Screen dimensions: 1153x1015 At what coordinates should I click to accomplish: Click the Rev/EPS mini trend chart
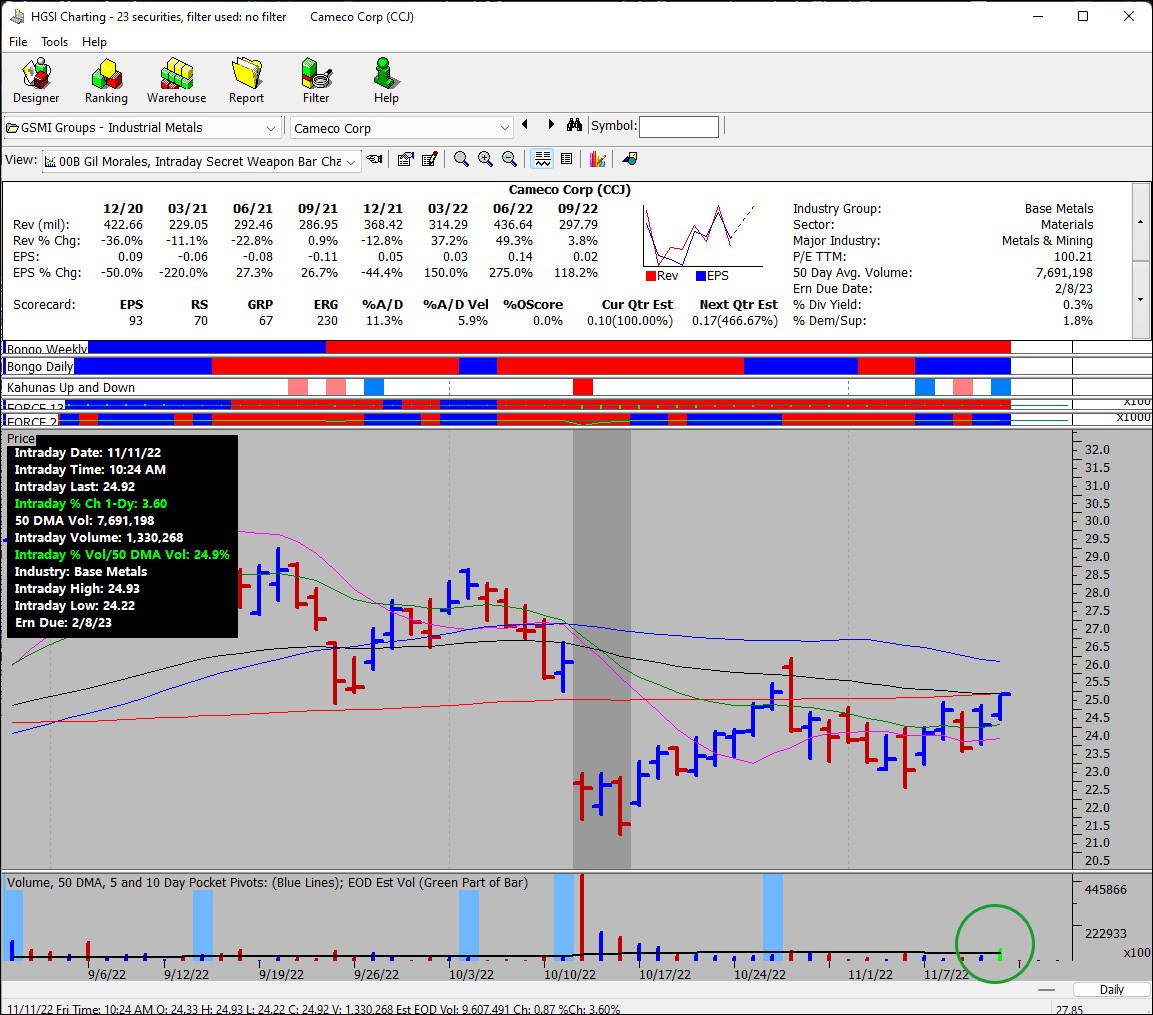(x=702, y=235)
